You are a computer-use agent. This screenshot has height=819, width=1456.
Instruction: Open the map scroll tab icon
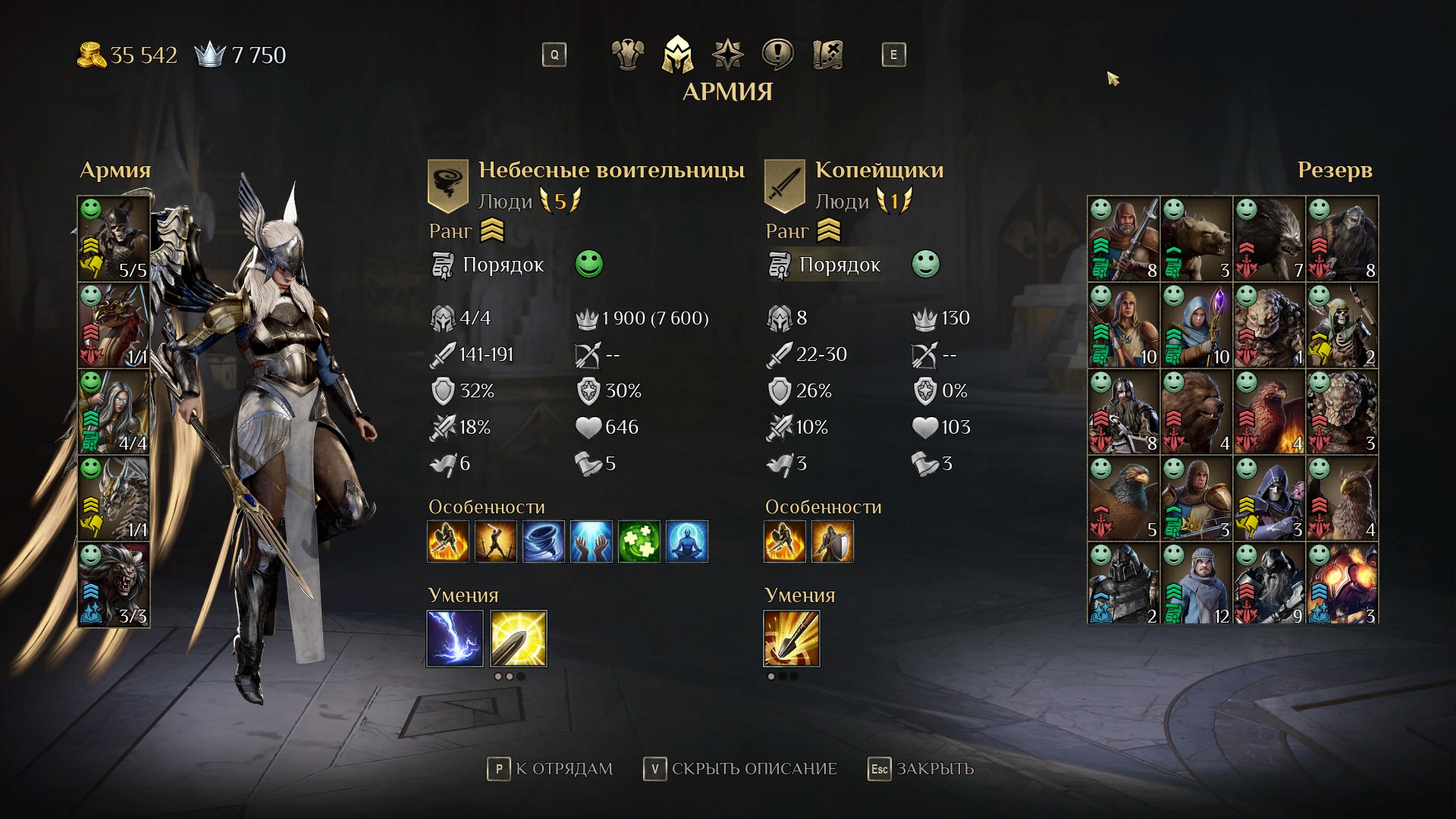click(828, 55)
